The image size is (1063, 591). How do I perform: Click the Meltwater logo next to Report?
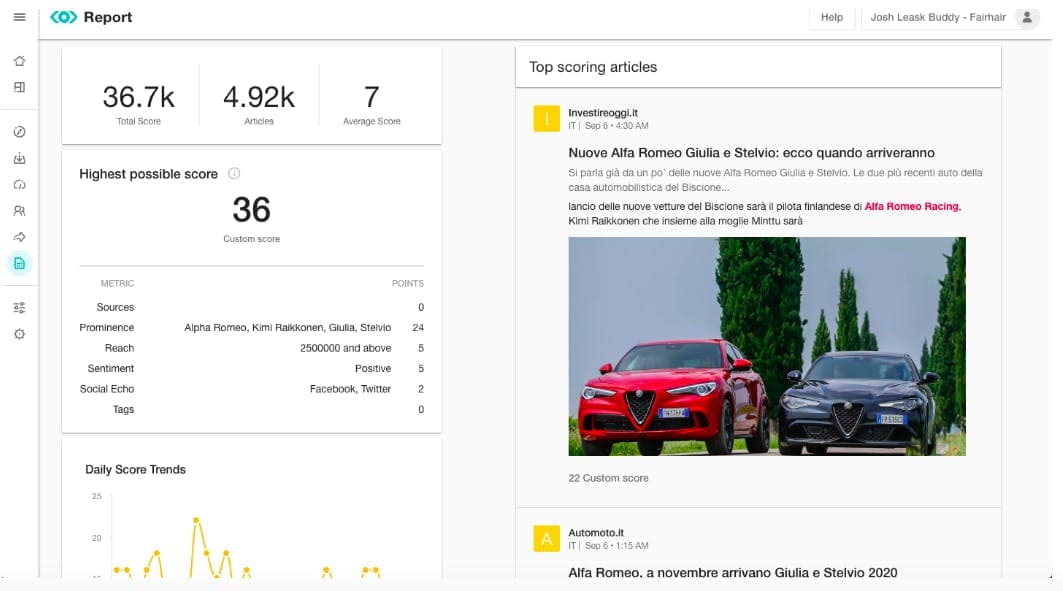(62, 16)
